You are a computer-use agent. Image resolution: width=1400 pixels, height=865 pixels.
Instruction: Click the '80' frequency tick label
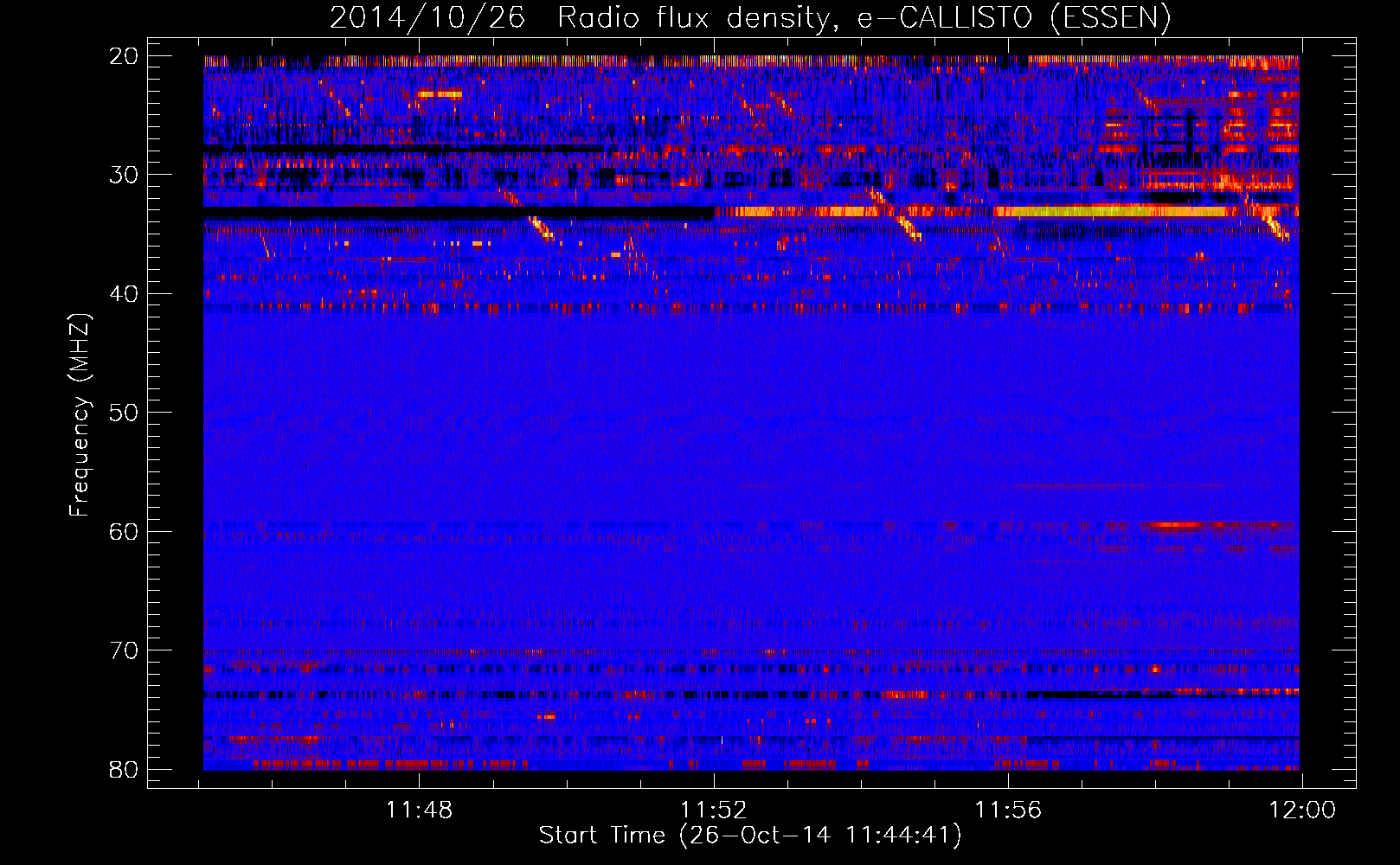124,769
